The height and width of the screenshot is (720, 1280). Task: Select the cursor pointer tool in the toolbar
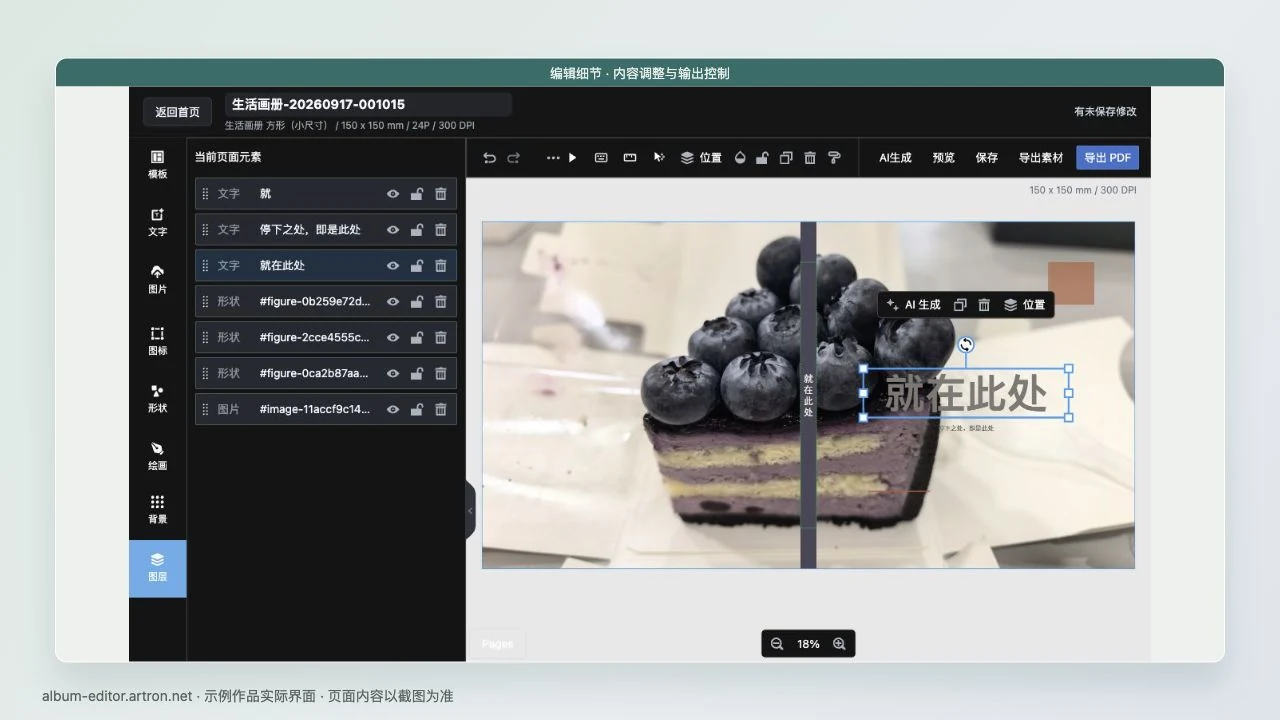[659, 158]
